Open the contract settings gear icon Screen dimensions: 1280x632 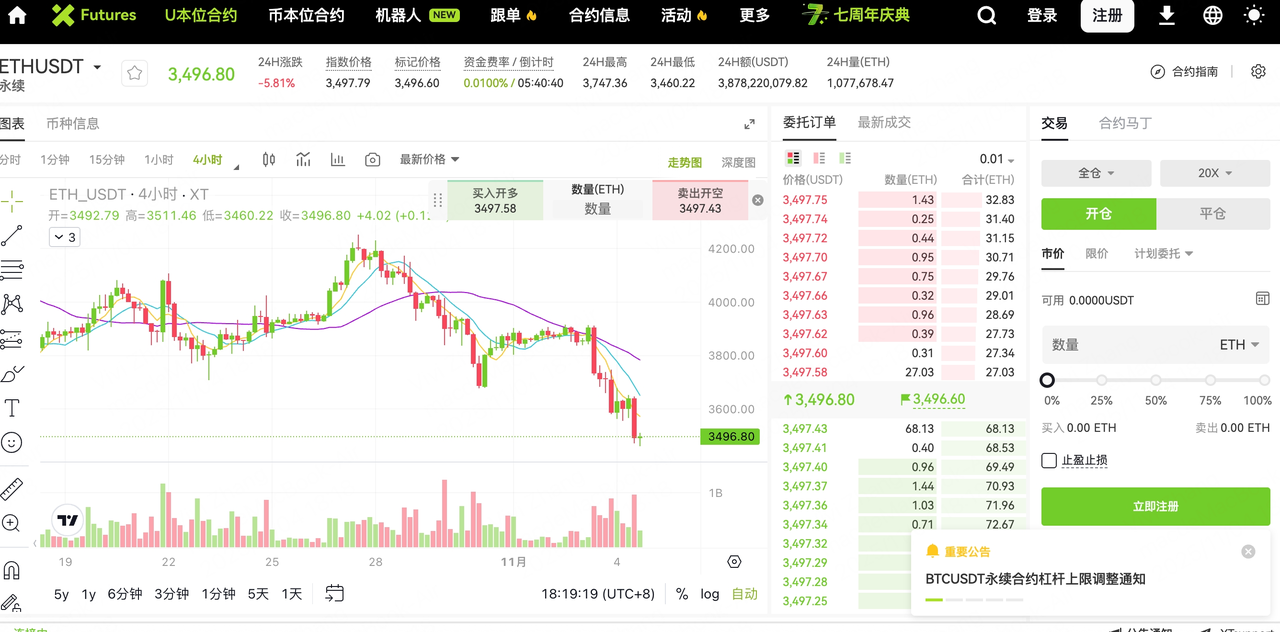tap(1259, 71)
